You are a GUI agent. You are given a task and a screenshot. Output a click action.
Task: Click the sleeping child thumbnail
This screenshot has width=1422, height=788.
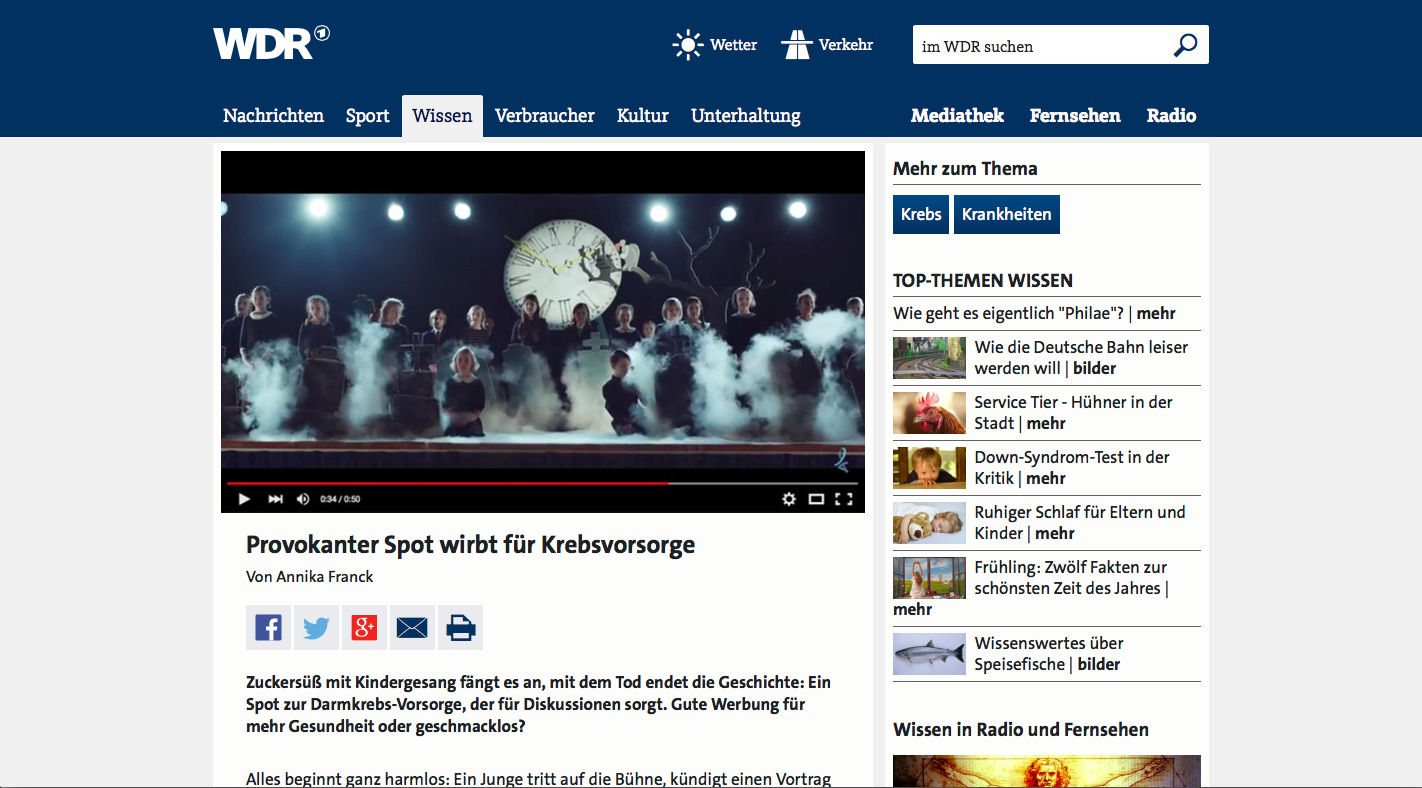[x=929, y=523]
